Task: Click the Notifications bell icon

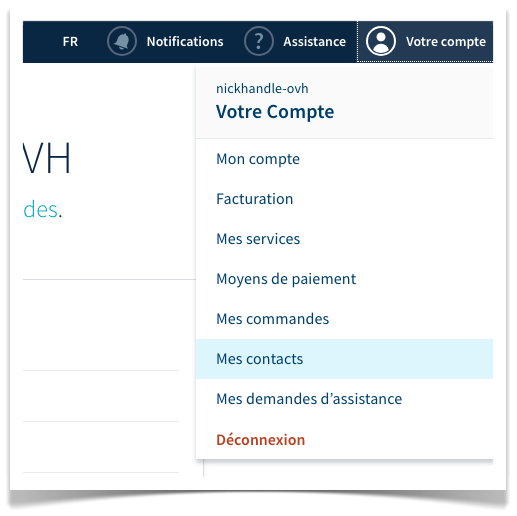Action: [122, 41]
